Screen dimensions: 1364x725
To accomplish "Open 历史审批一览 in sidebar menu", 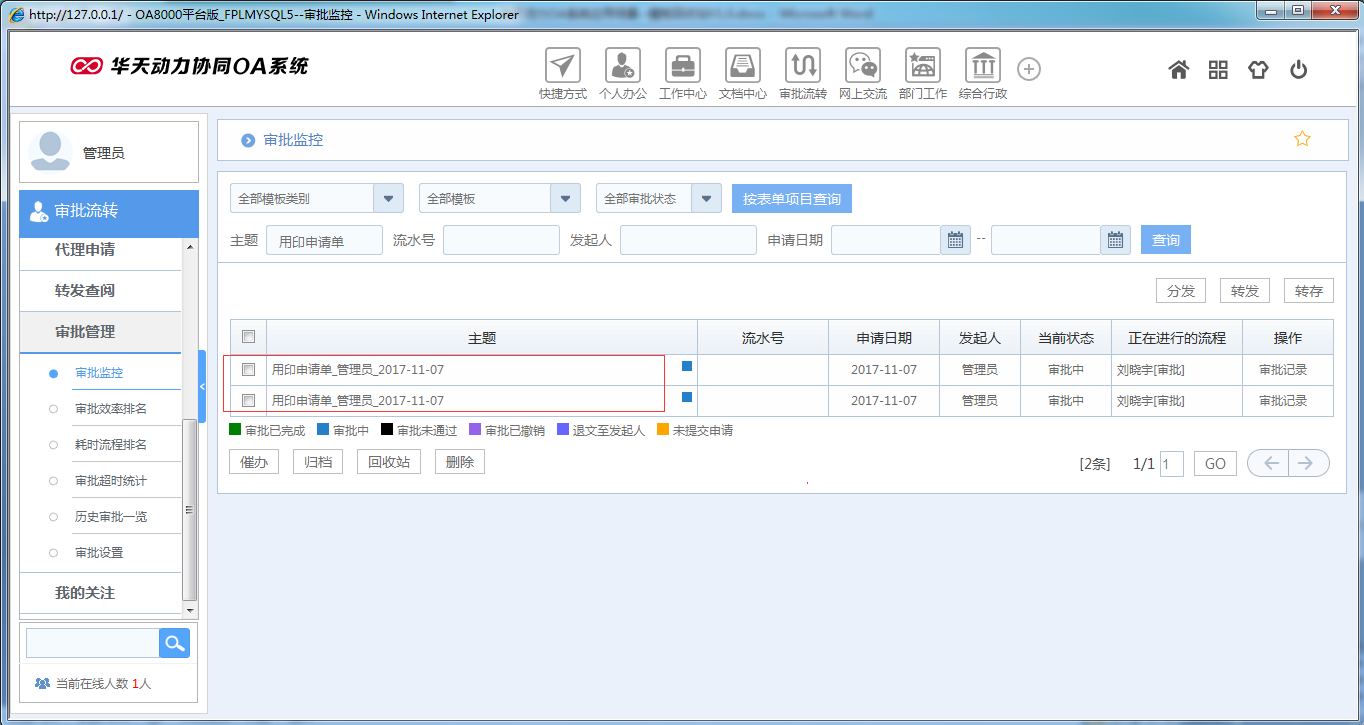I will tap(111, 517).
